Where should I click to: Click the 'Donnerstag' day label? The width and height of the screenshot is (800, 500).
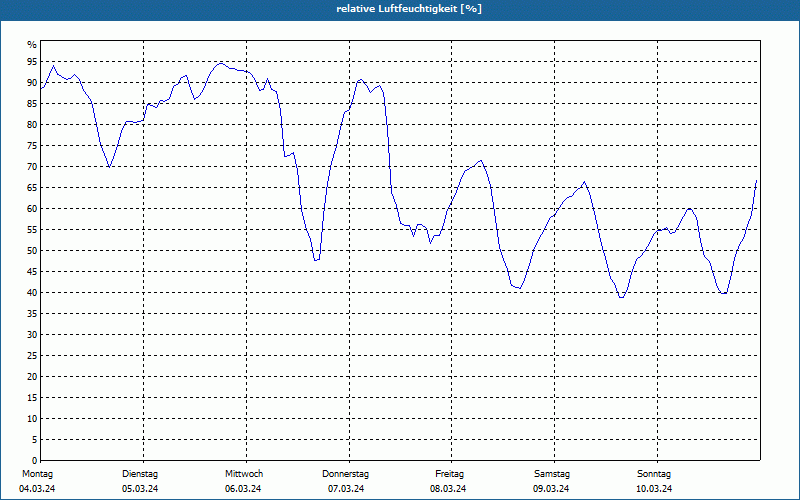pyautogui.click(x=345, y=474)
